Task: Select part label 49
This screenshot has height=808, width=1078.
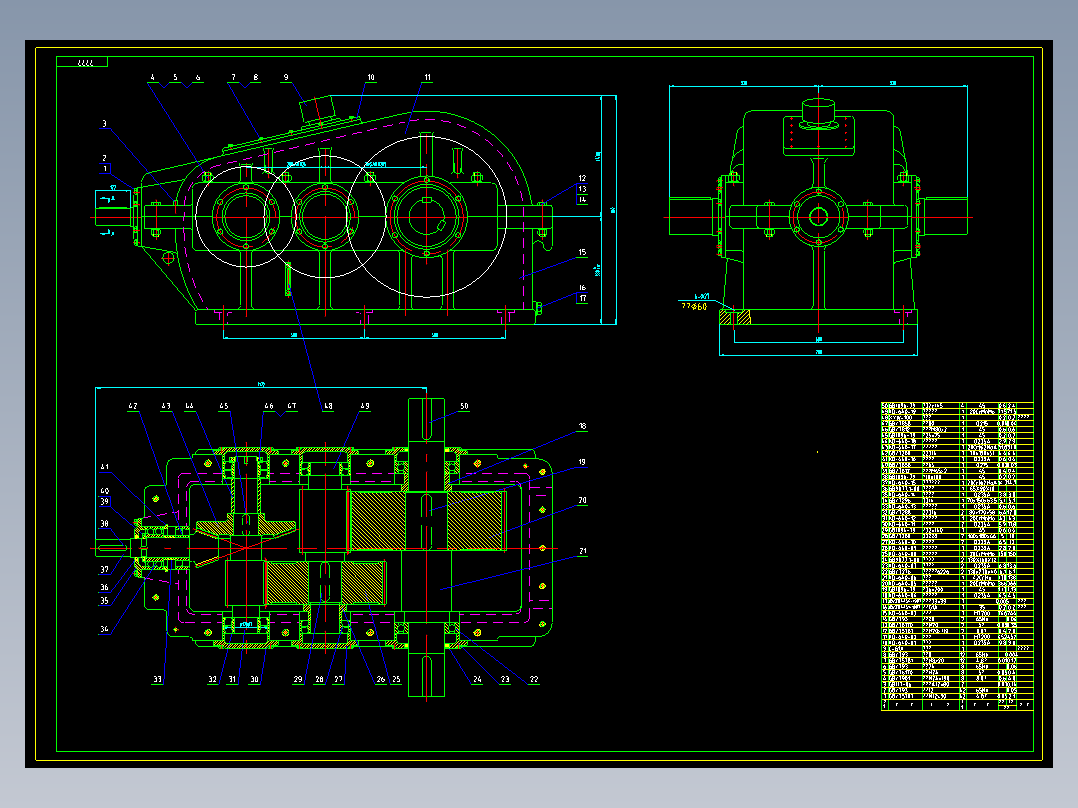Action: [364, 406]
